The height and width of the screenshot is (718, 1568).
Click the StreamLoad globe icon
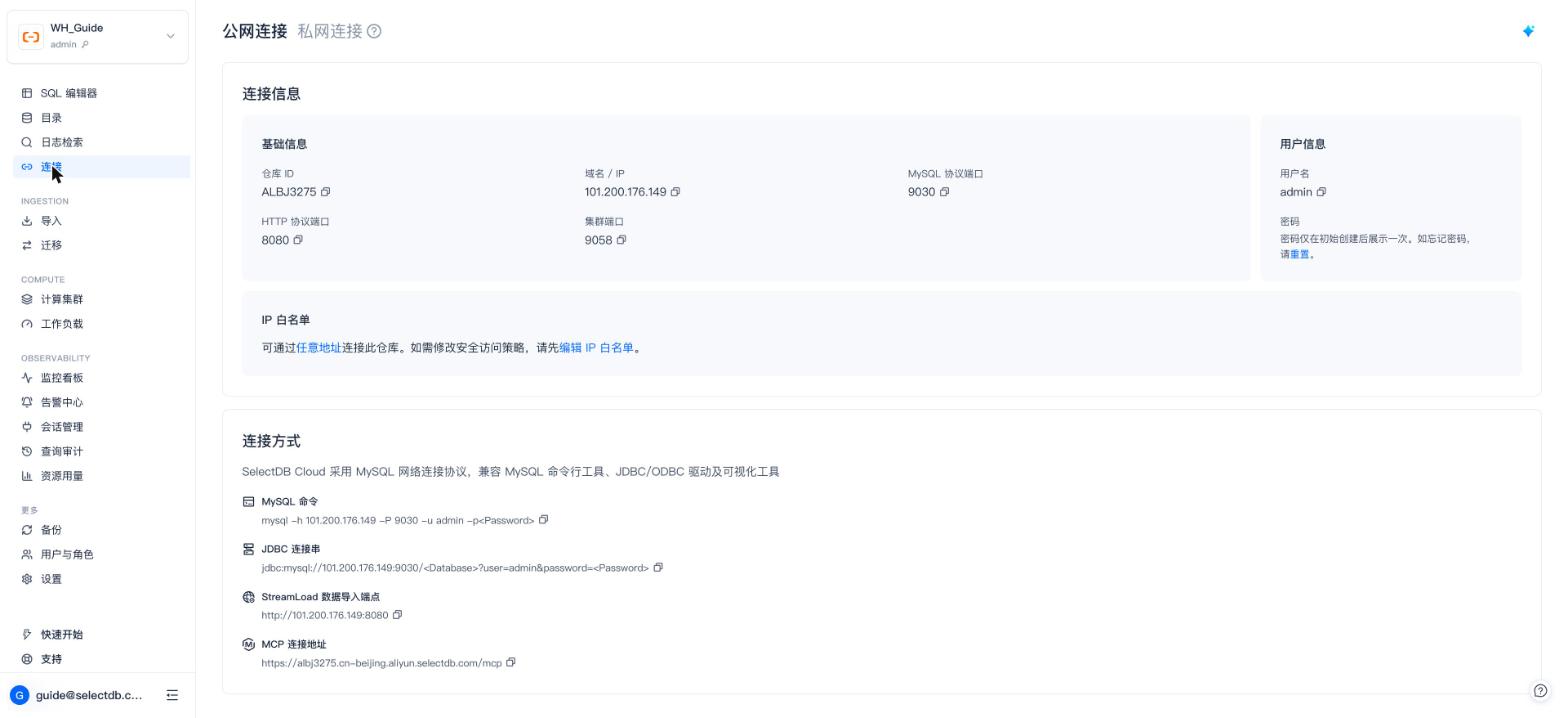pos(249,597)
